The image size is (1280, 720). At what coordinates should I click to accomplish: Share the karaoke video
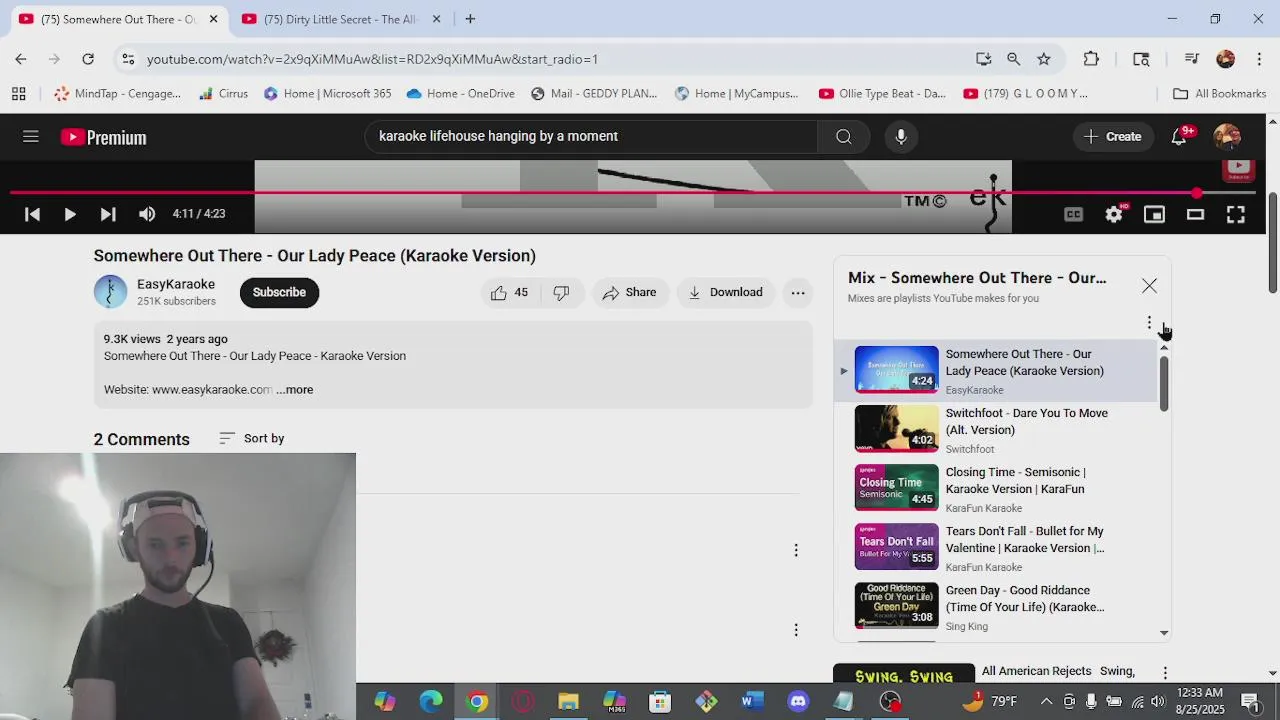(630, 292)
